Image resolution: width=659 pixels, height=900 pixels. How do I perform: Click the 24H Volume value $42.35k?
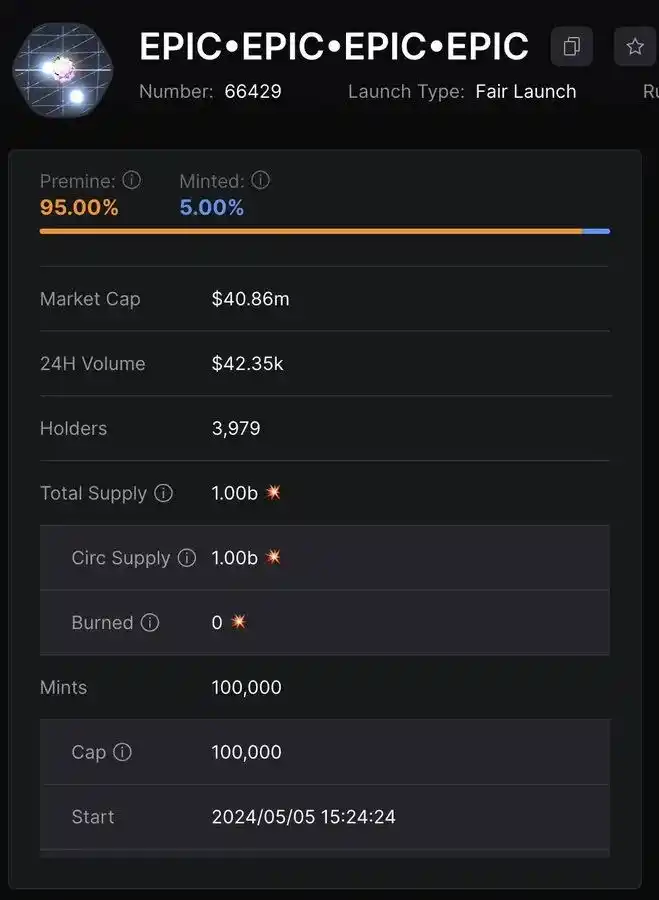(x=247, y=364)
